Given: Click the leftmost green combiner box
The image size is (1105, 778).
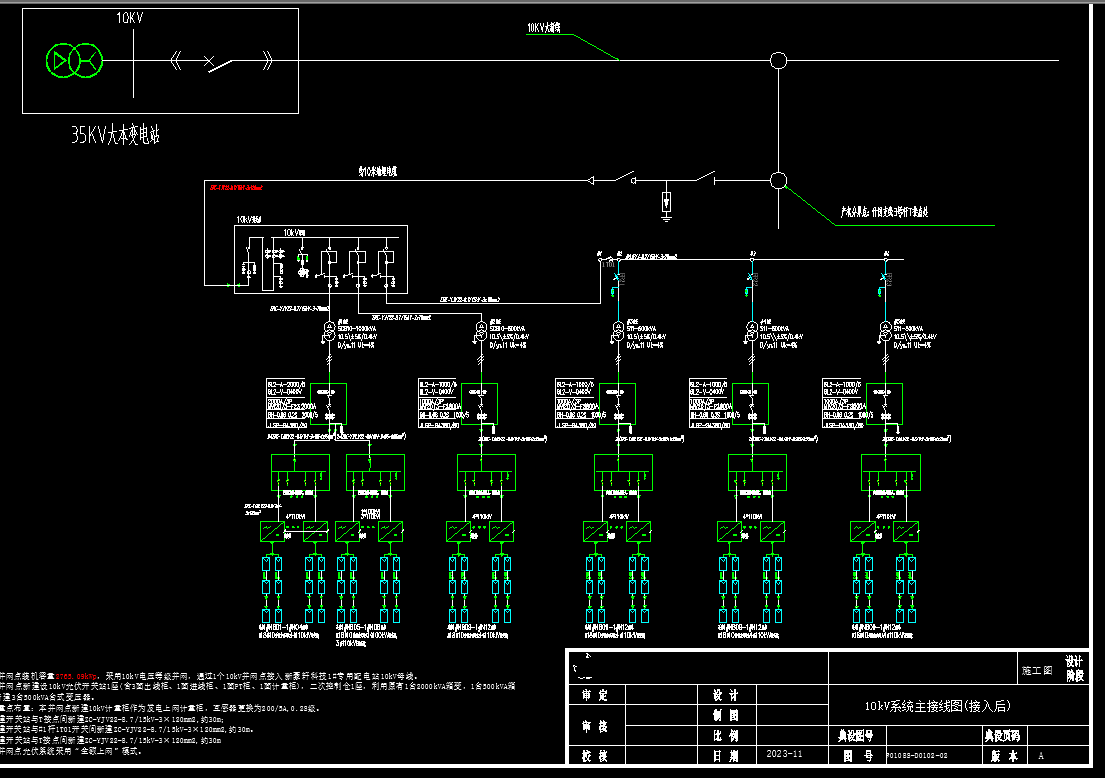Looking at the screenshot, I should coord(300,472).
